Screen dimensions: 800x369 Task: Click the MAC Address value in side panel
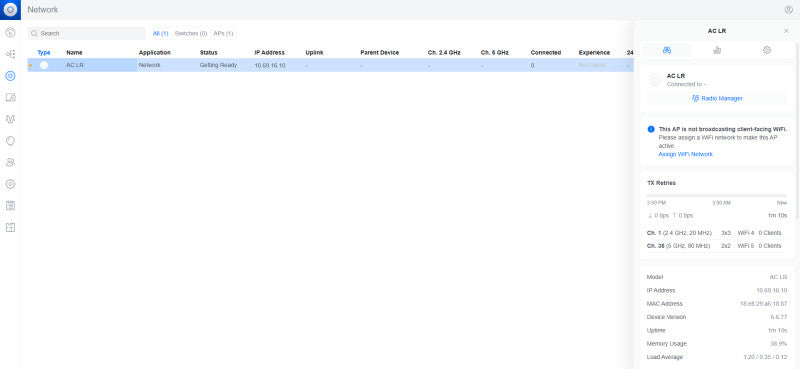763,304
